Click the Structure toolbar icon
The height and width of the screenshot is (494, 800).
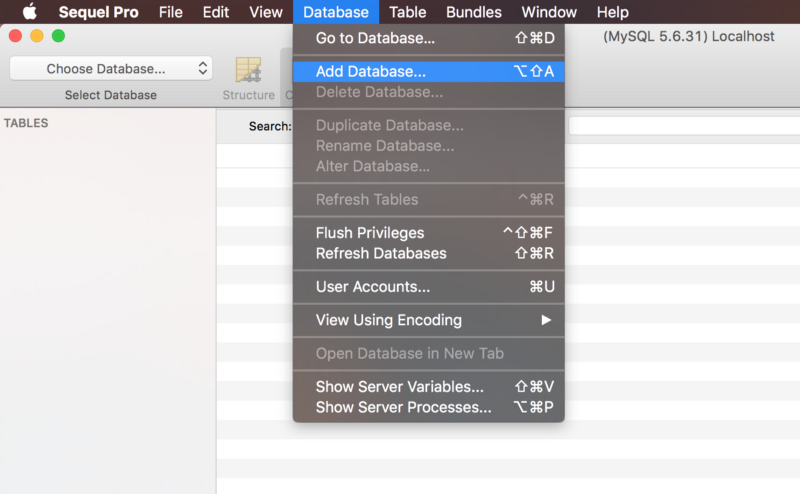click(248, 78)
